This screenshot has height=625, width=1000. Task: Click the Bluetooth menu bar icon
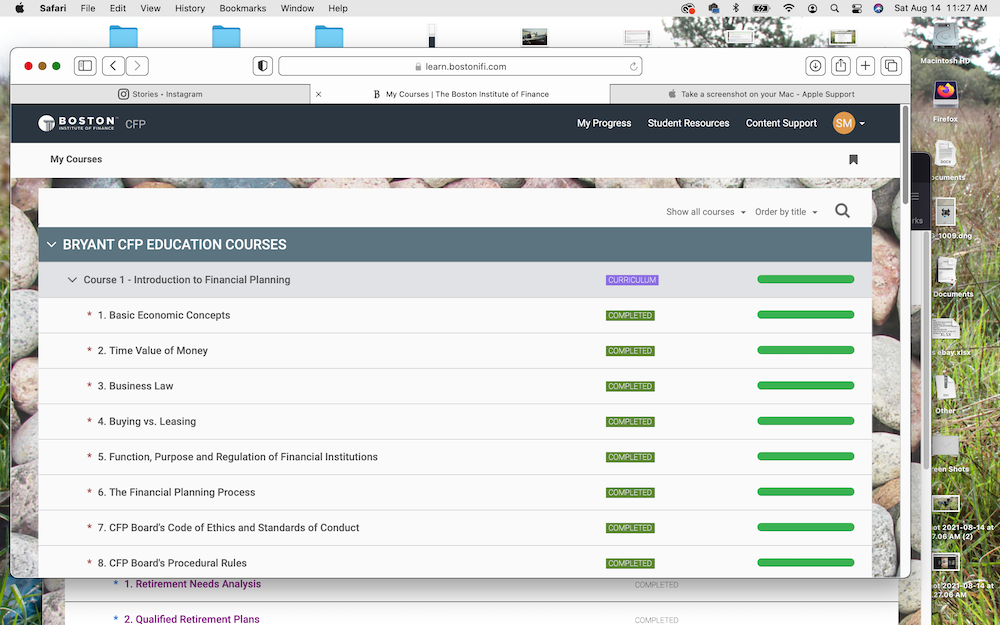(x=735, y=8)
